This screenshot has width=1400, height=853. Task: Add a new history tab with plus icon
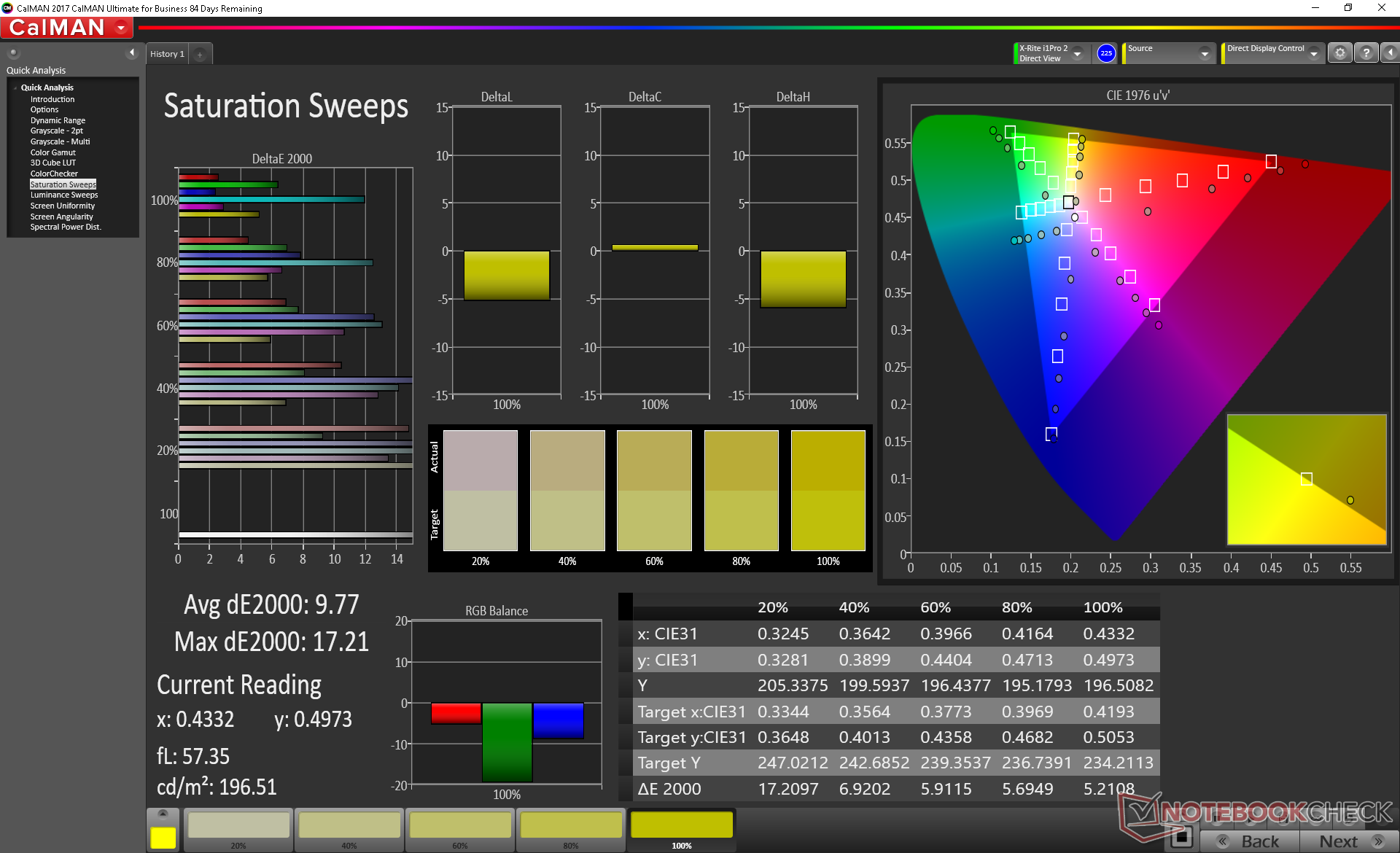click(x=200, y=54)
